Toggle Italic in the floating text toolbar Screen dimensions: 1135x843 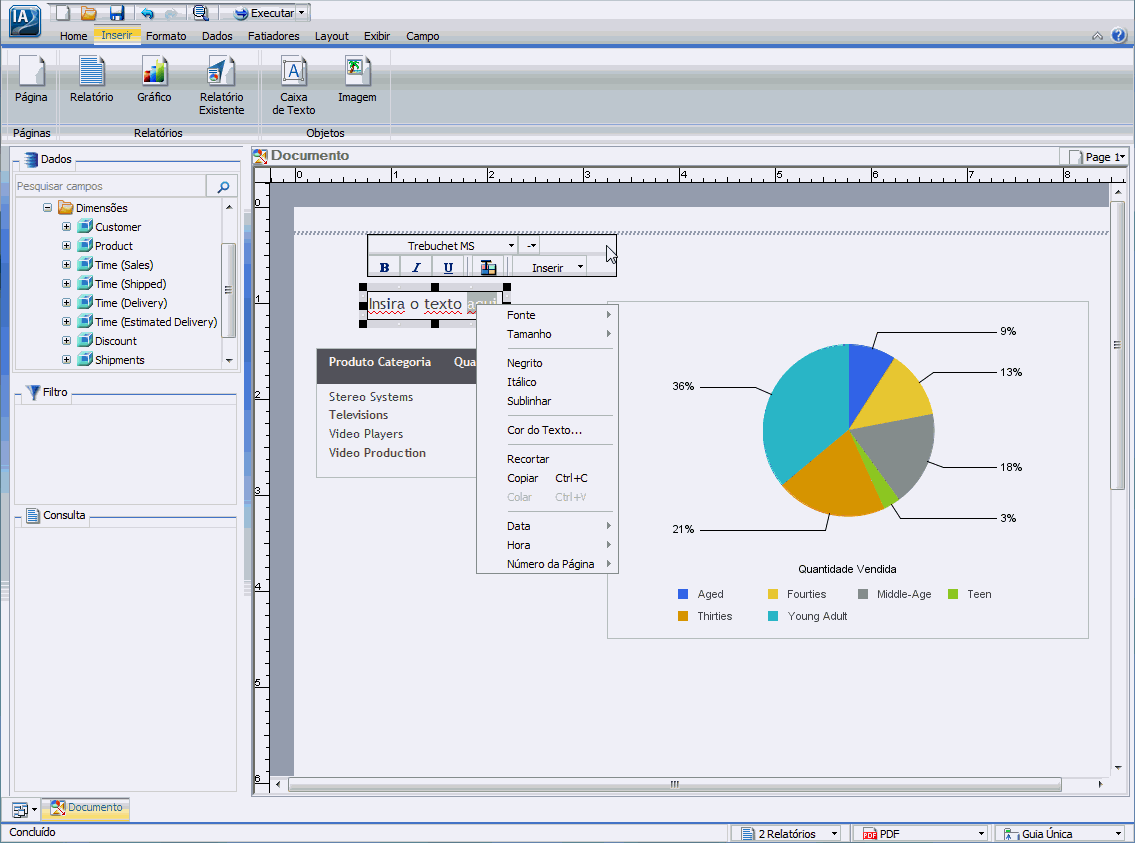click(x=416, y=268)
